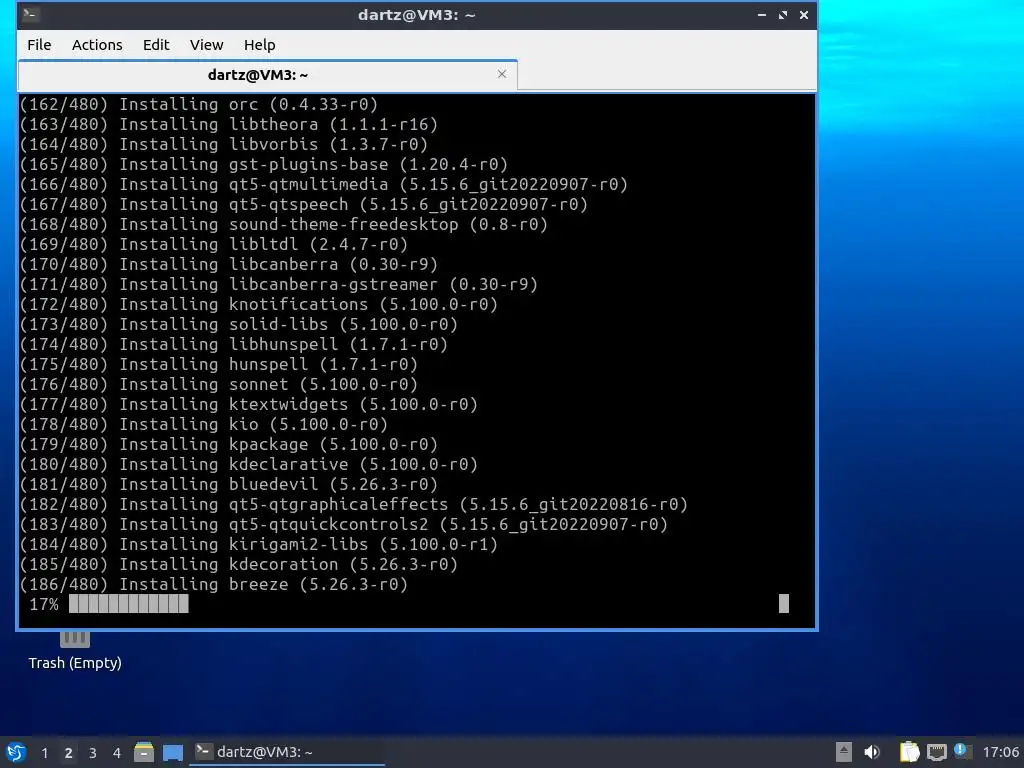Click the line installing sound-theme-freedesktop
1024x768 pixels.
point(283,225)
